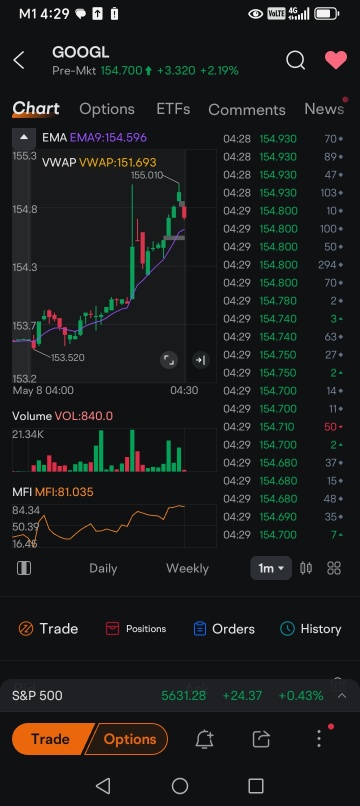This screenshot has width=360, height=806.
Task: Open the search magnifier icon
Action: [x=295, y=60]
